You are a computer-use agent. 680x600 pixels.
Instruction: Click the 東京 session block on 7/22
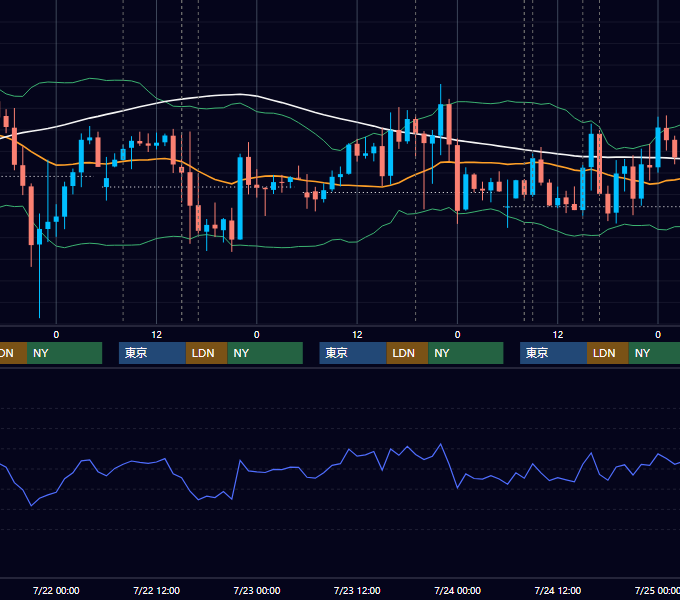tap(152, 353)
